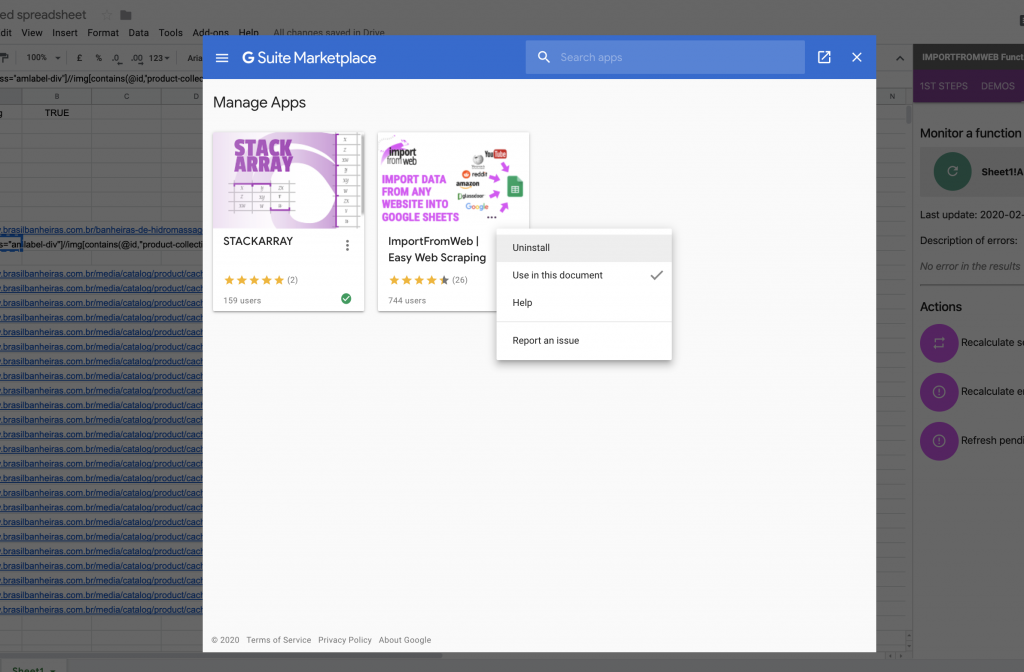Click the Recalculate errors purple icon
1024x672 pixels.
tap(938, 392)
